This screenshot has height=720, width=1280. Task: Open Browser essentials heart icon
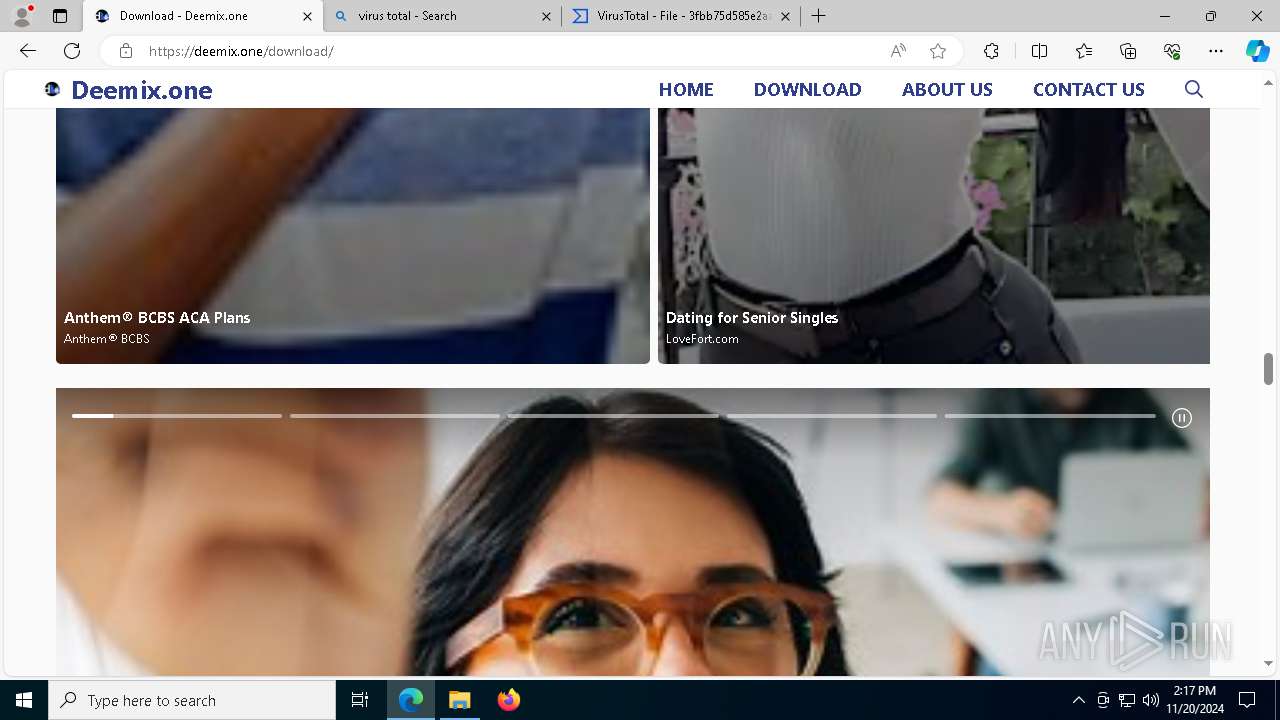(x=1172, y=51)
